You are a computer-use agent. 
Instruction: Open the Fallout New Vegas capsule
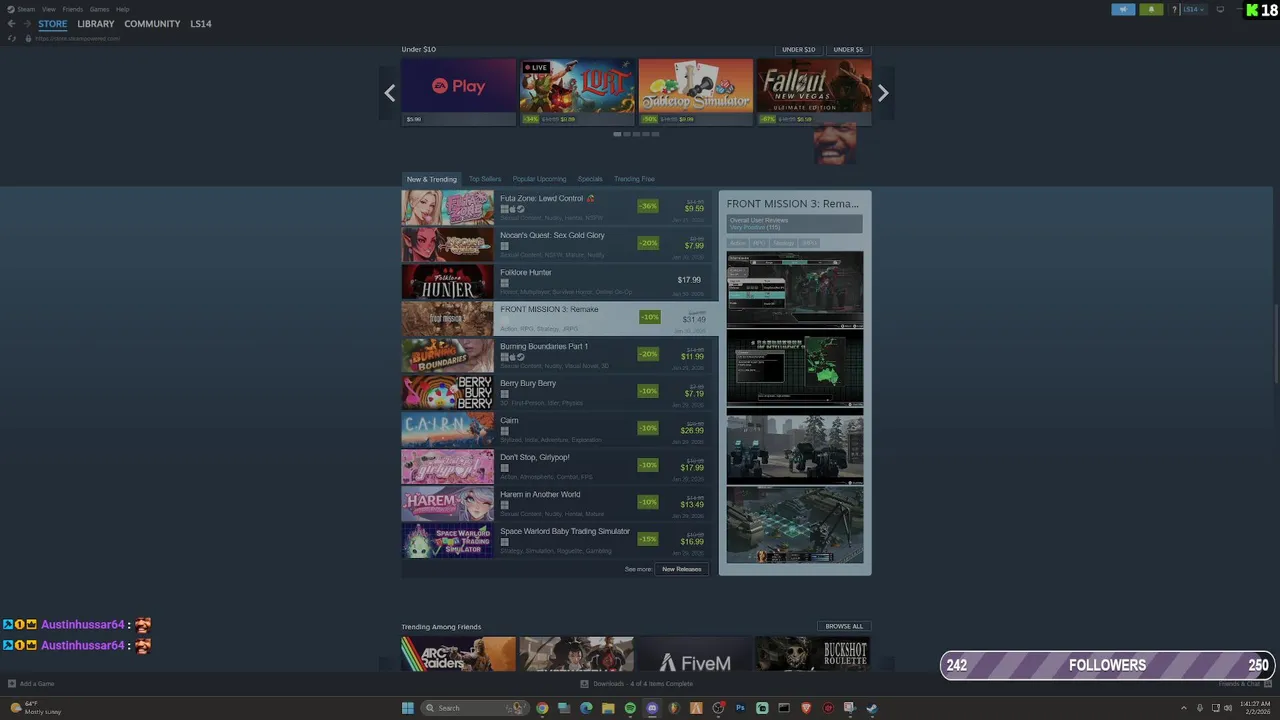click(x=813, y=91)
